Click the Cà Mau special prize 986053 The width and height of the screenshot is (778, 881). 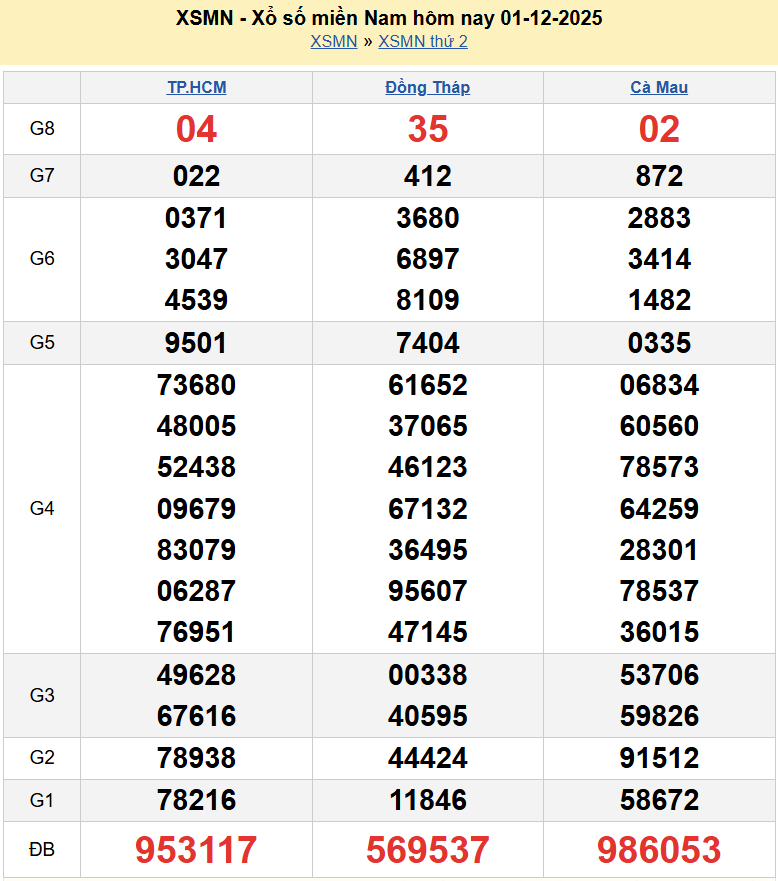(x=659, y=850)
